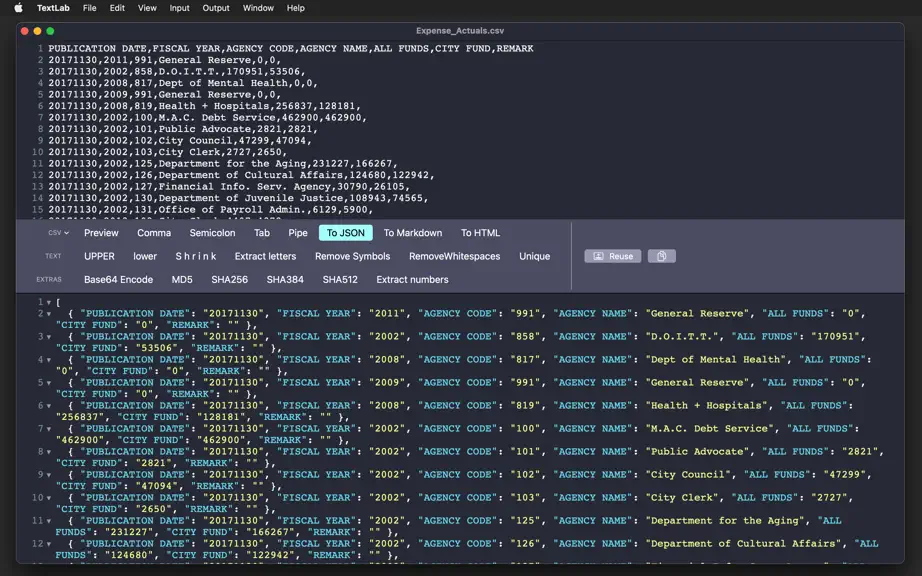Open the Help menu
922x576 pixels.
(x=296, y=8)
